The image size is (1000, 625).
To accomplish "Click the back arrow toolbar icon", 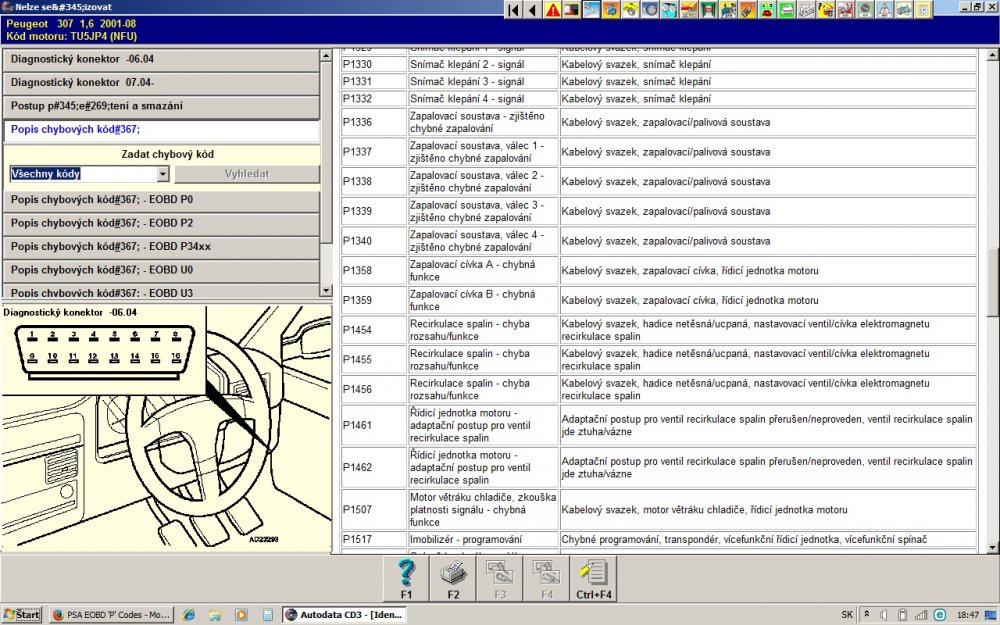I will pos(533,10).
